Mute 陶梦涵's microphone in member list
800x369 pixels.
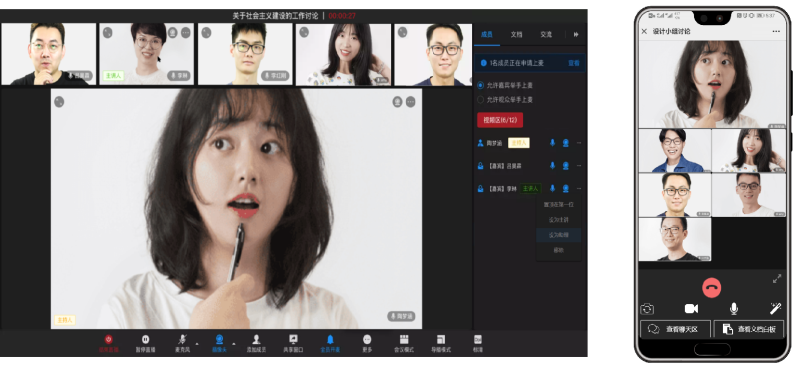pos(552,143)
